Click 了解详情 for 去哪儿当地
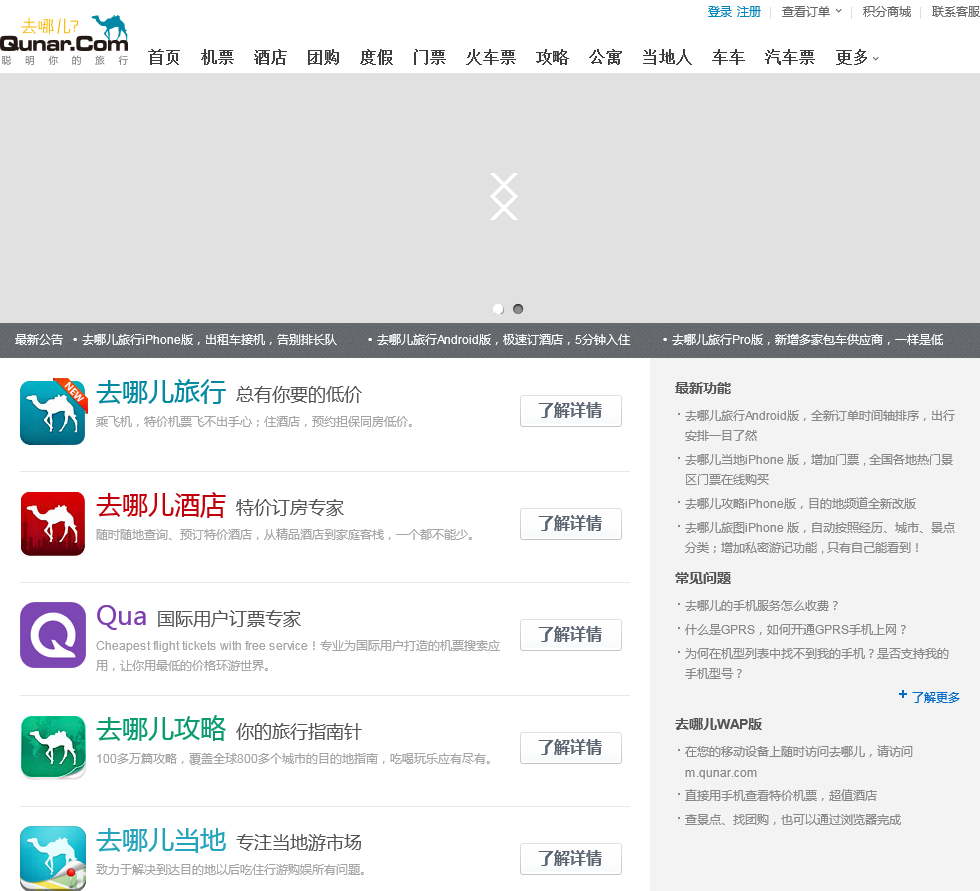980x891 pixels. (571, 859)
